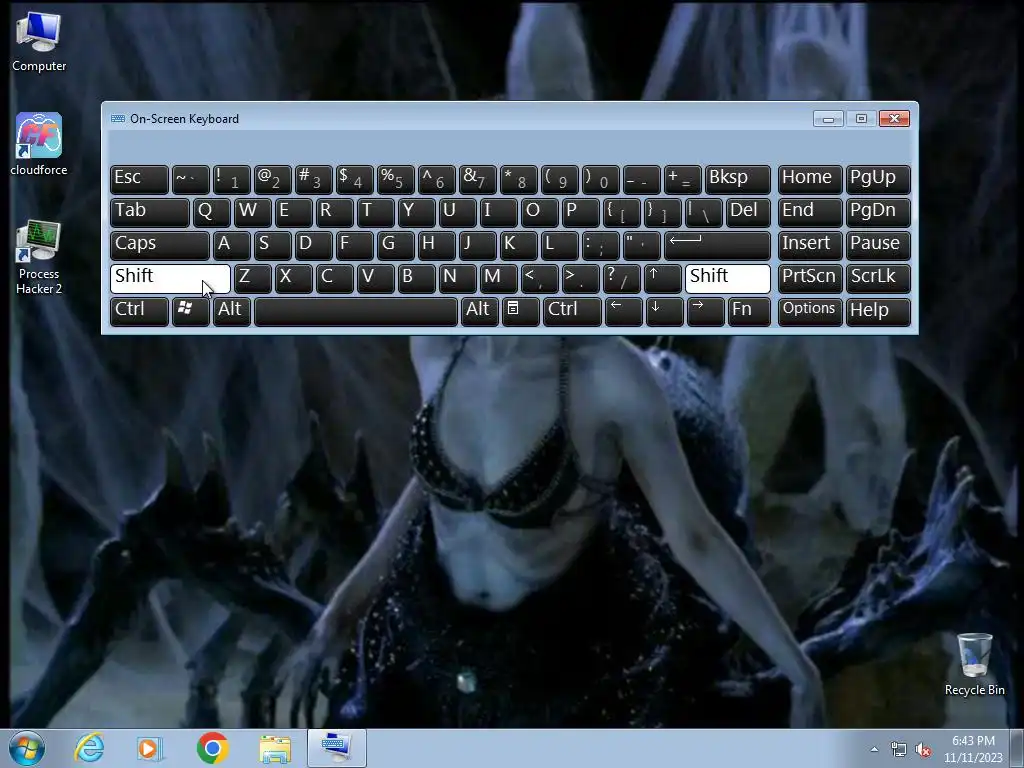Image resolution: width=1024 pixels, height=768 pixels.
Task: Click the Del key
Action: click(x=748, y=212)
